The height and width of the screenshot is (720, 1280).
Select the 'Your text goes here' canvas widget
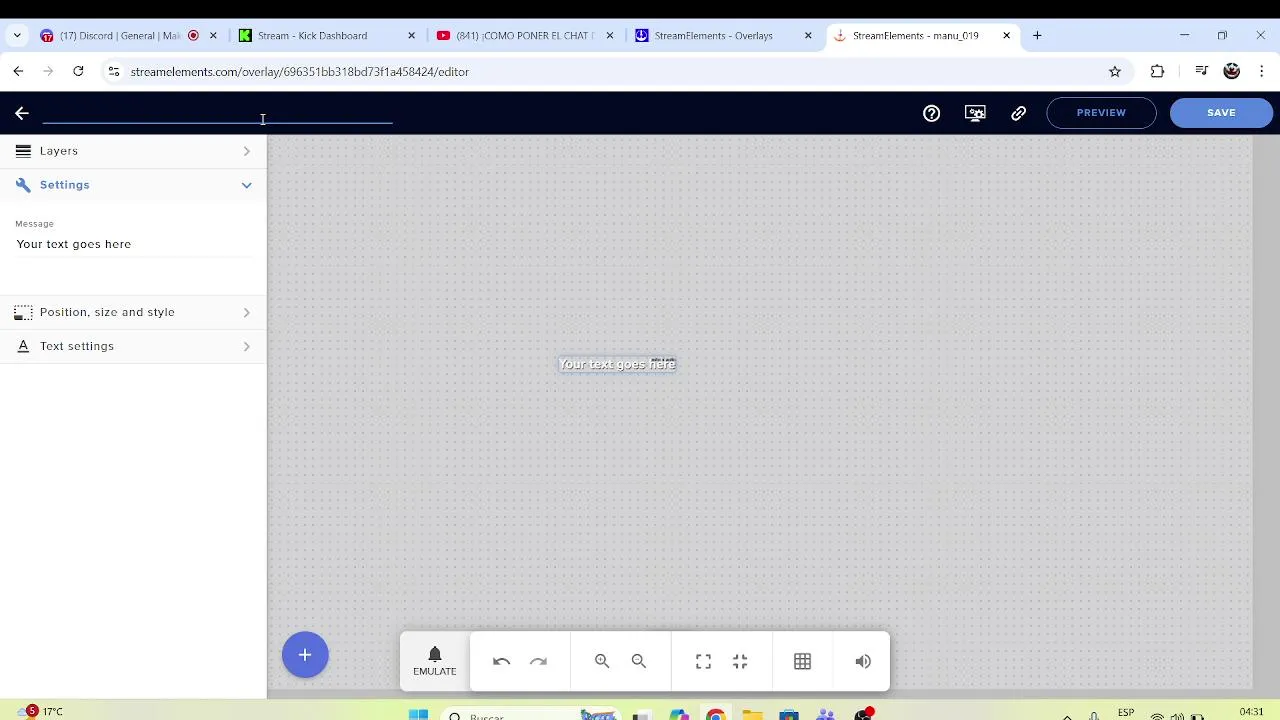tap(617, 364)
